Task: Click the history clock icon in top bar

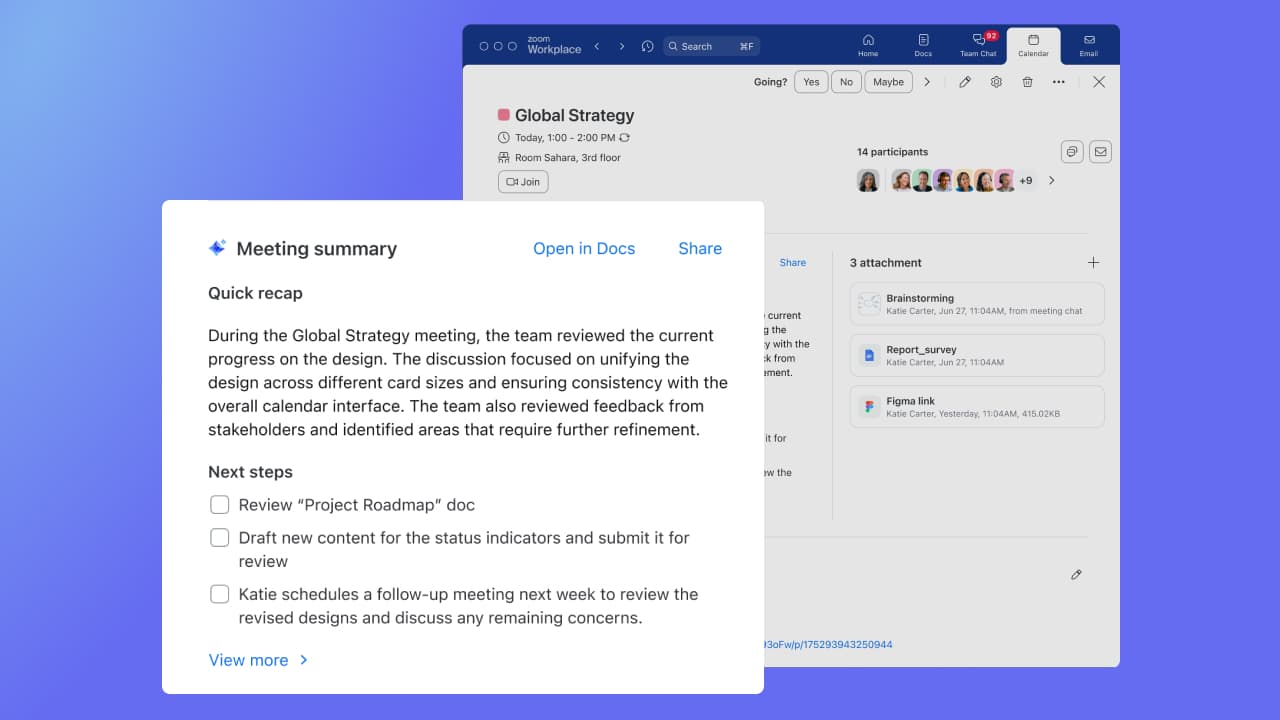Action: point(648,46)
